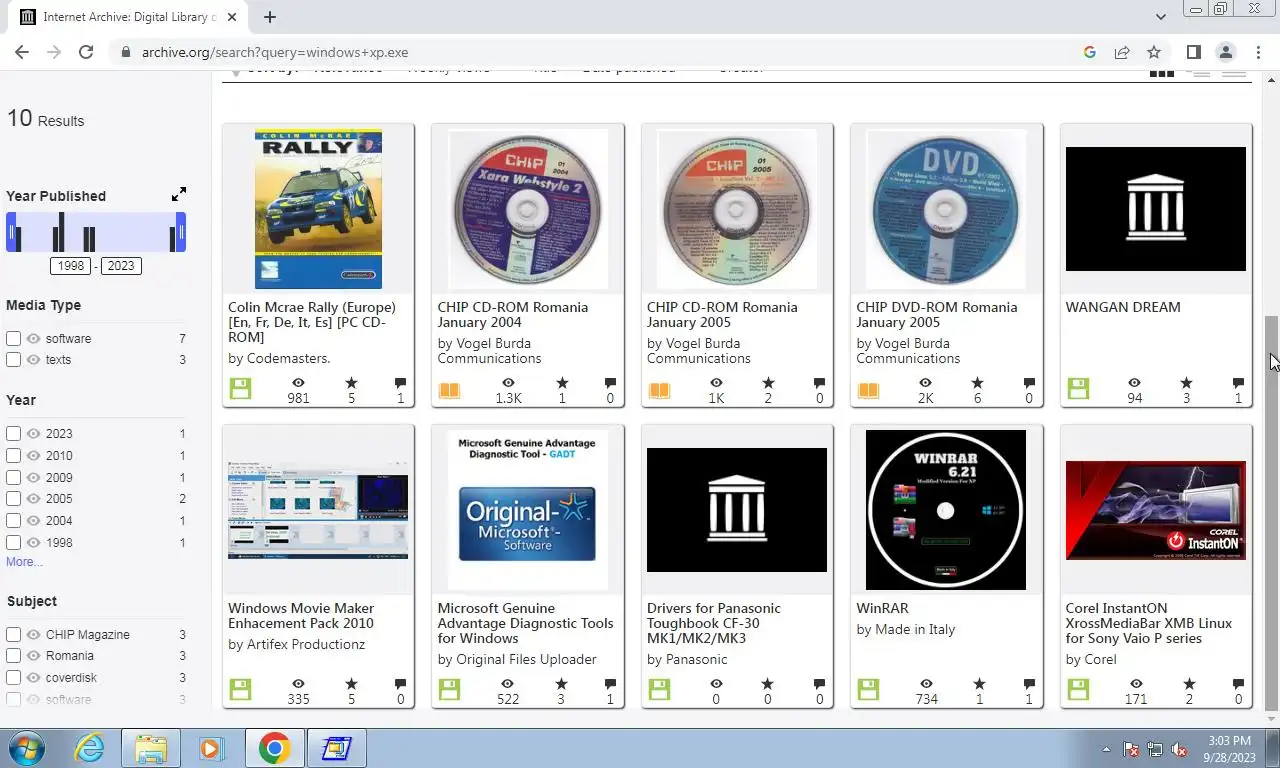Click the right handle of year range slider
Viewport: 1280px width, 768px height.
pyautogui.click(x=181, y=233)
